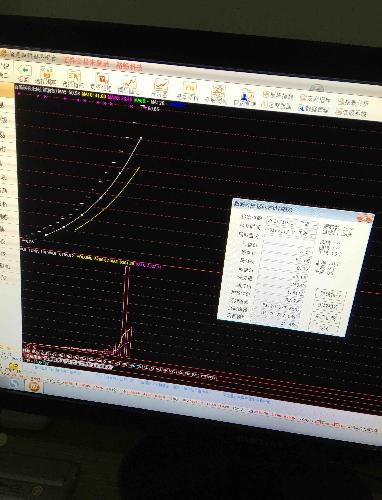
Task: Click the toolbar icon just left of F10
Action: (161, 85)
